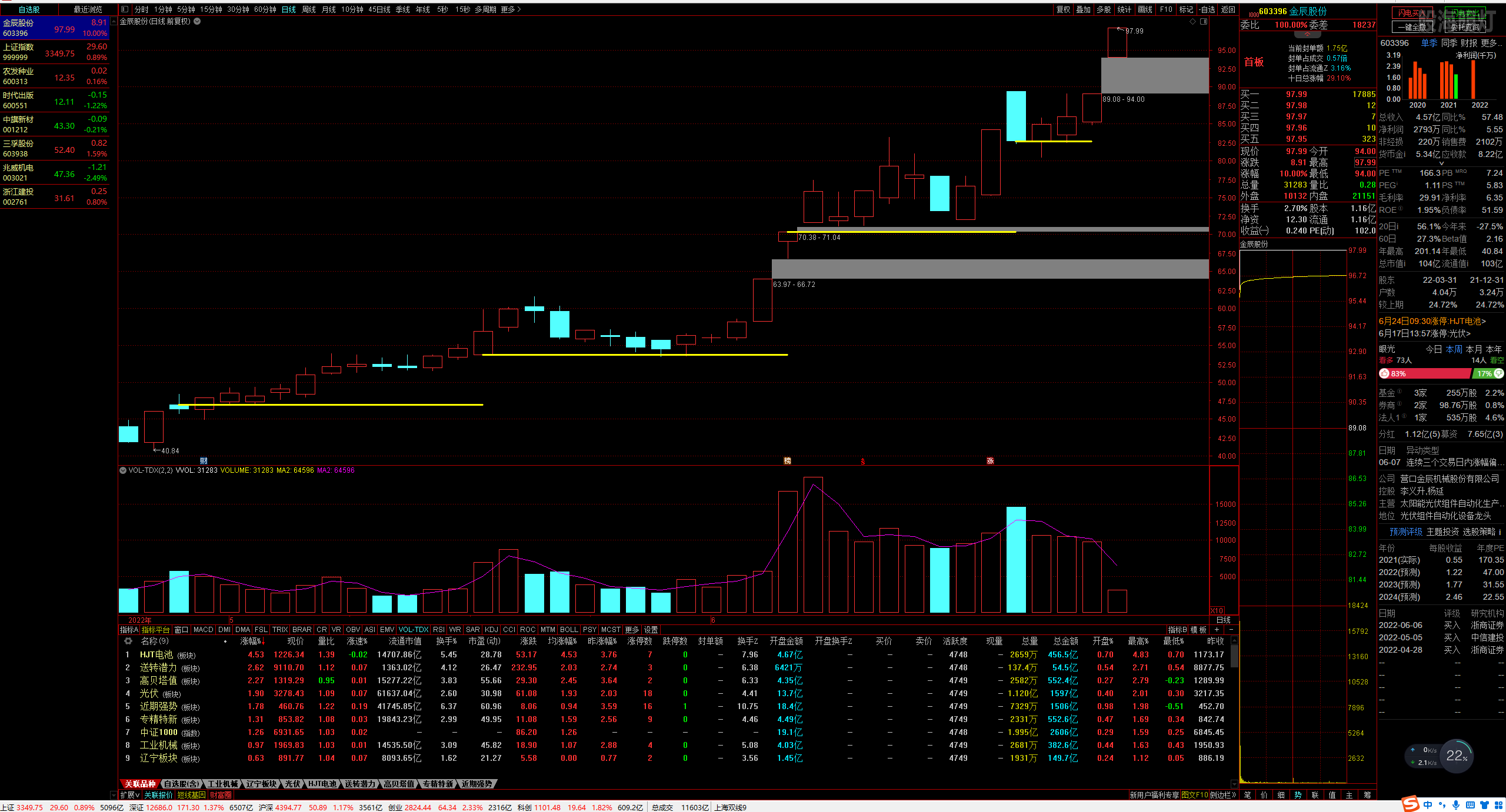Expand 更多 in the financial panel header
Viewport: 1506px width, 812px height.
point(1491,43)
